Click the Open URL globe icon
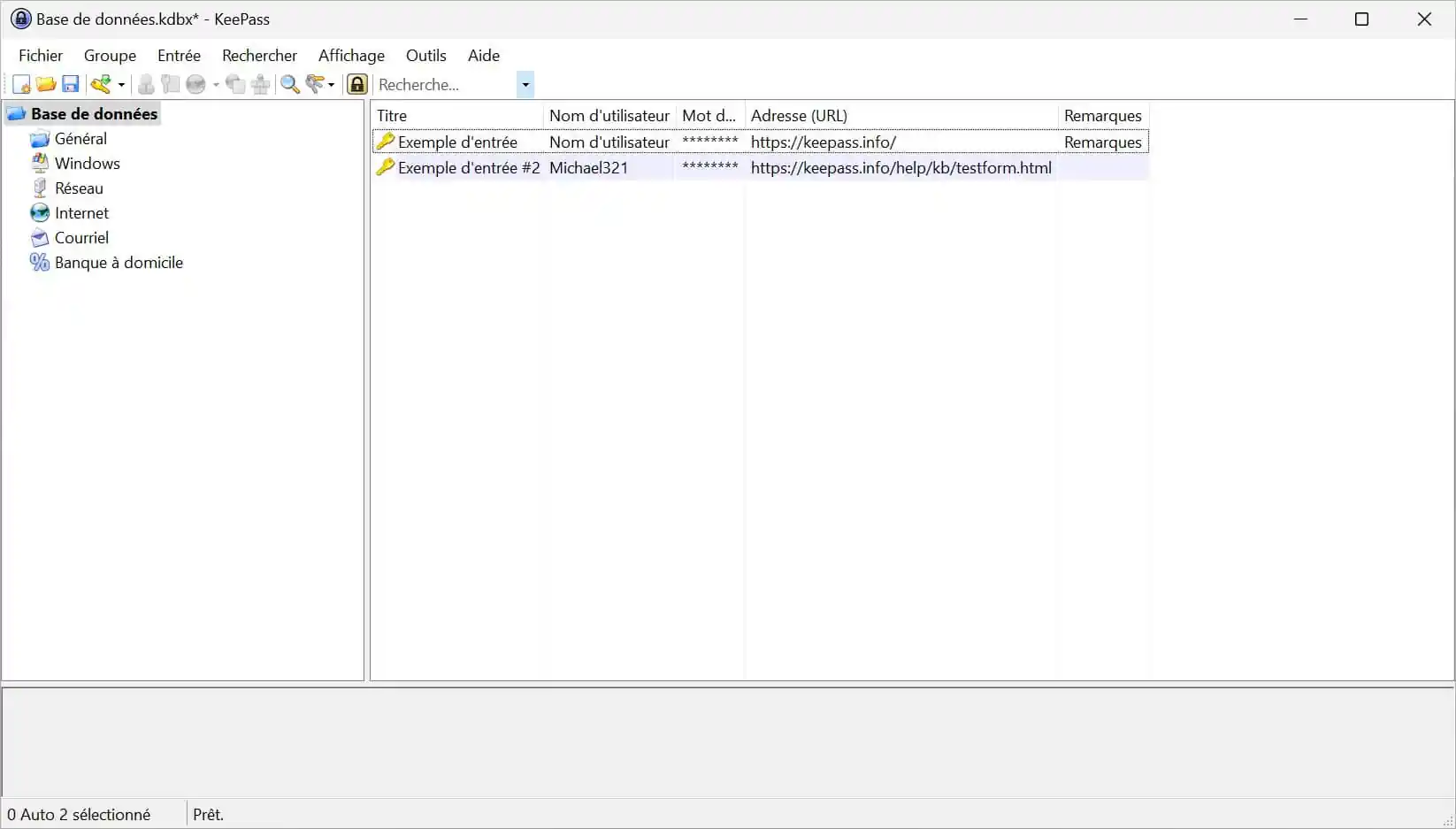The width and height of the screenshot is (1456, 829). (x=195, y=84)
